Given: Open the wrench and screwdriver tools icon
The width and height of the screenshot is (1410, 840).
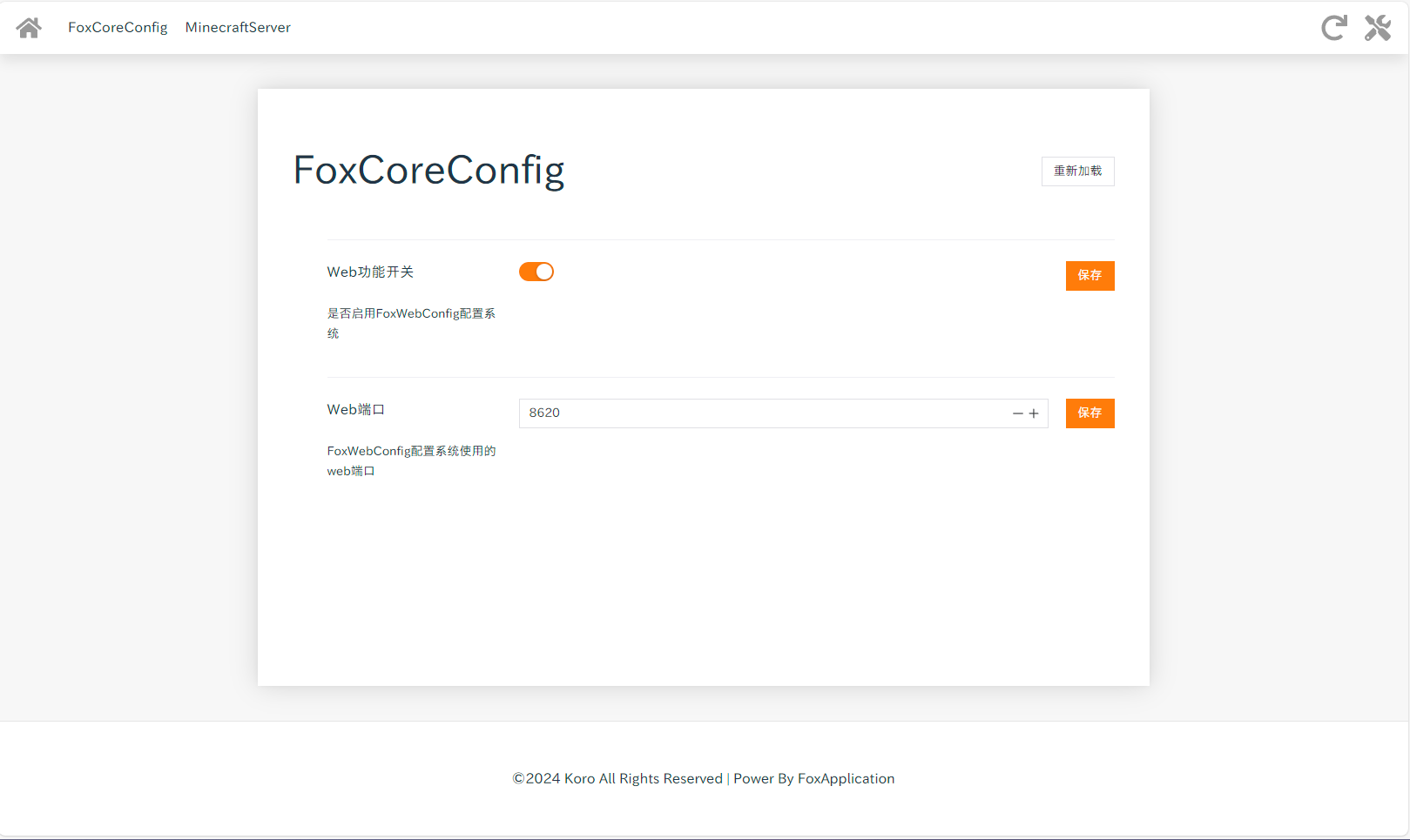Looking at the screenshot, I should [x=1378, y=28].
